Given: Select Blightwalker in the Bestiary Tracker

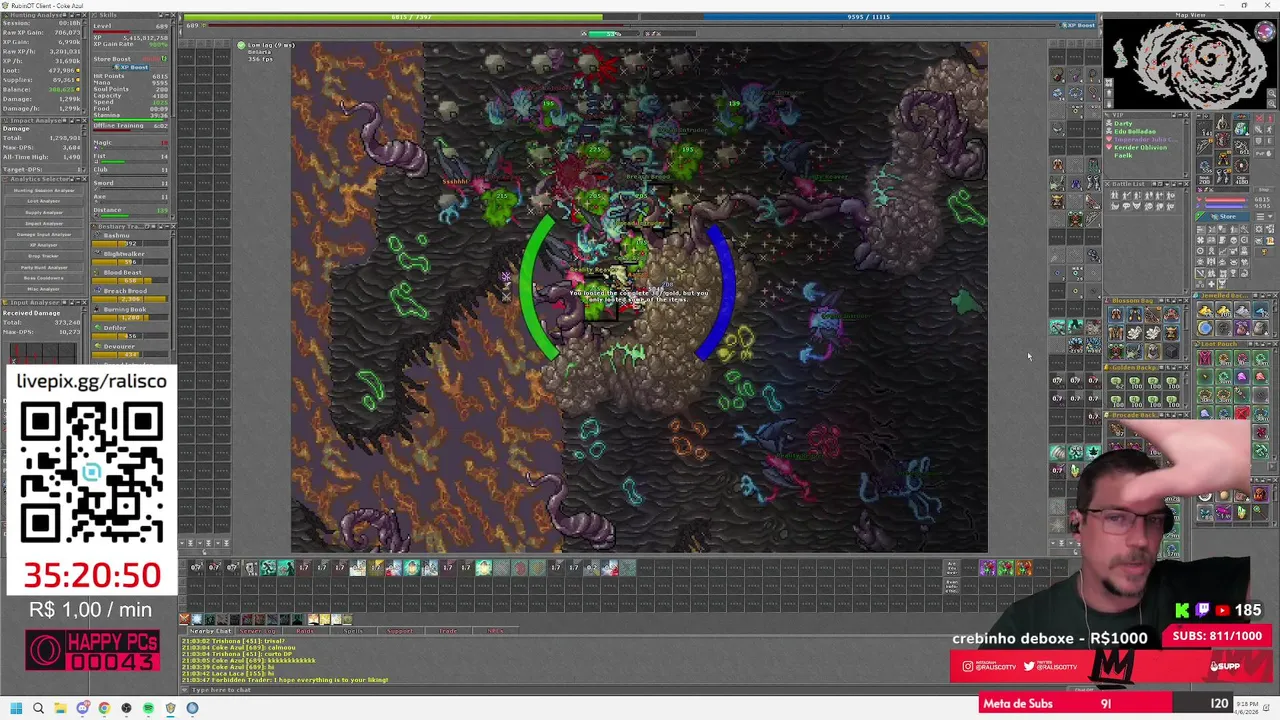Looking at the screenshot, I should (124, 254).
